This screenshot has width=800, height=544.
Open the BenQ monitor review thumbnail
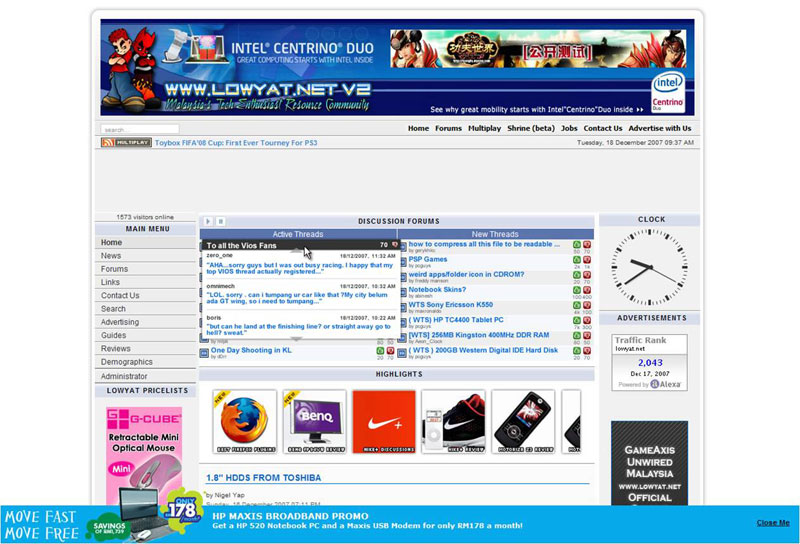coord(315,422)
